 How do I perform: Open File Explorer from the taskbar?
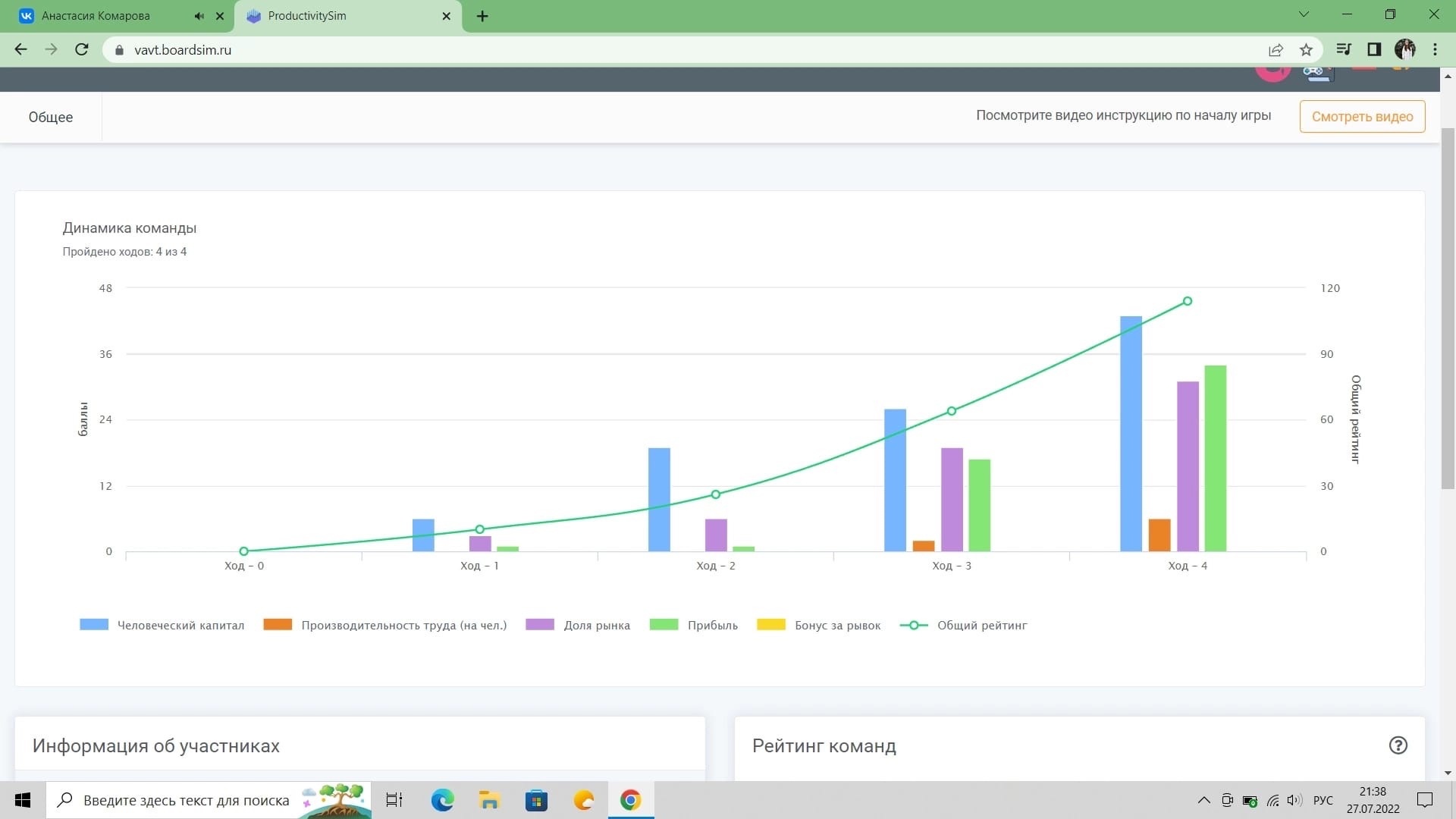(489, 800)
